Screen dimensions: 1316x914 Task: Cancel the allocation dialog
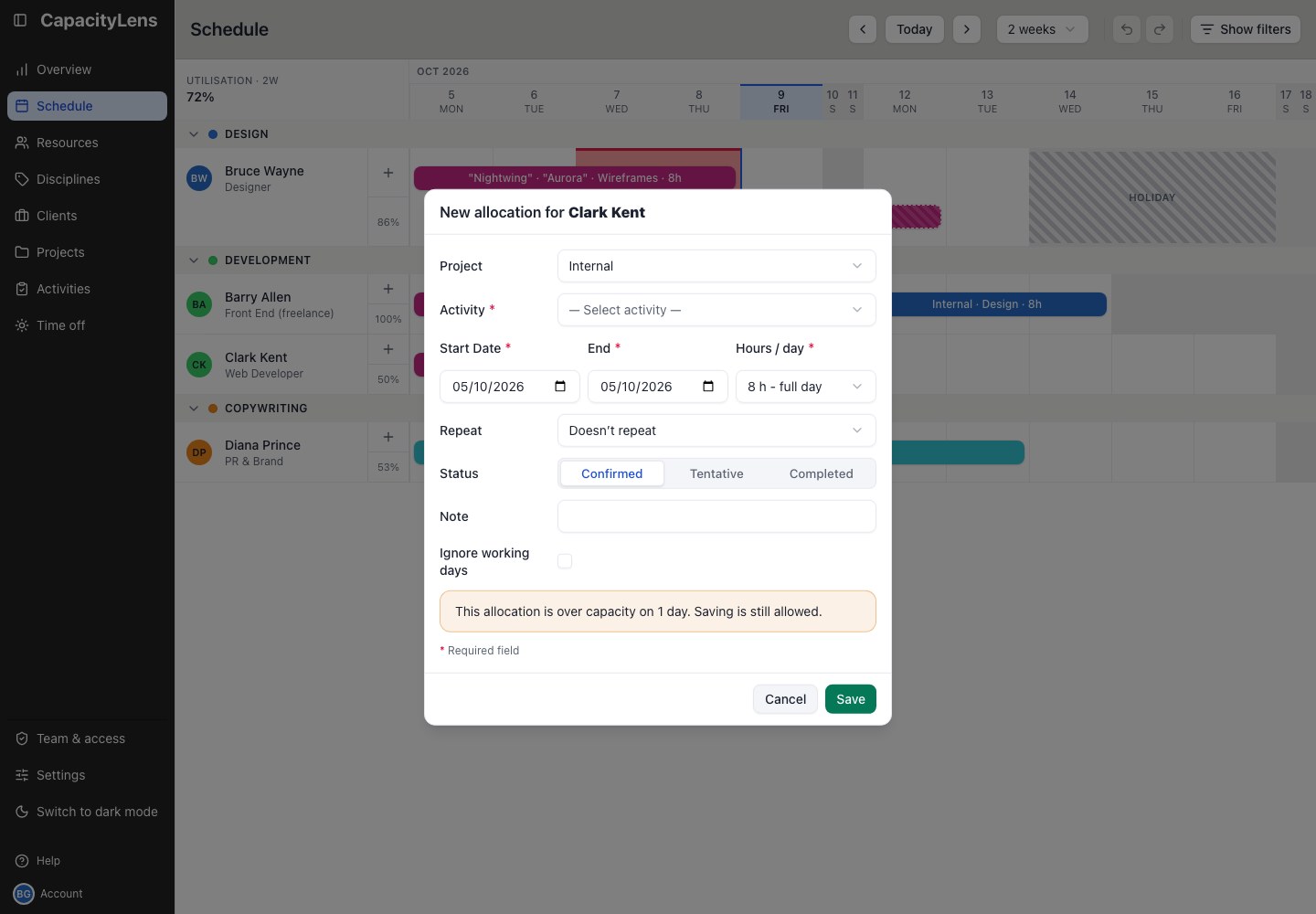(785, 699)
